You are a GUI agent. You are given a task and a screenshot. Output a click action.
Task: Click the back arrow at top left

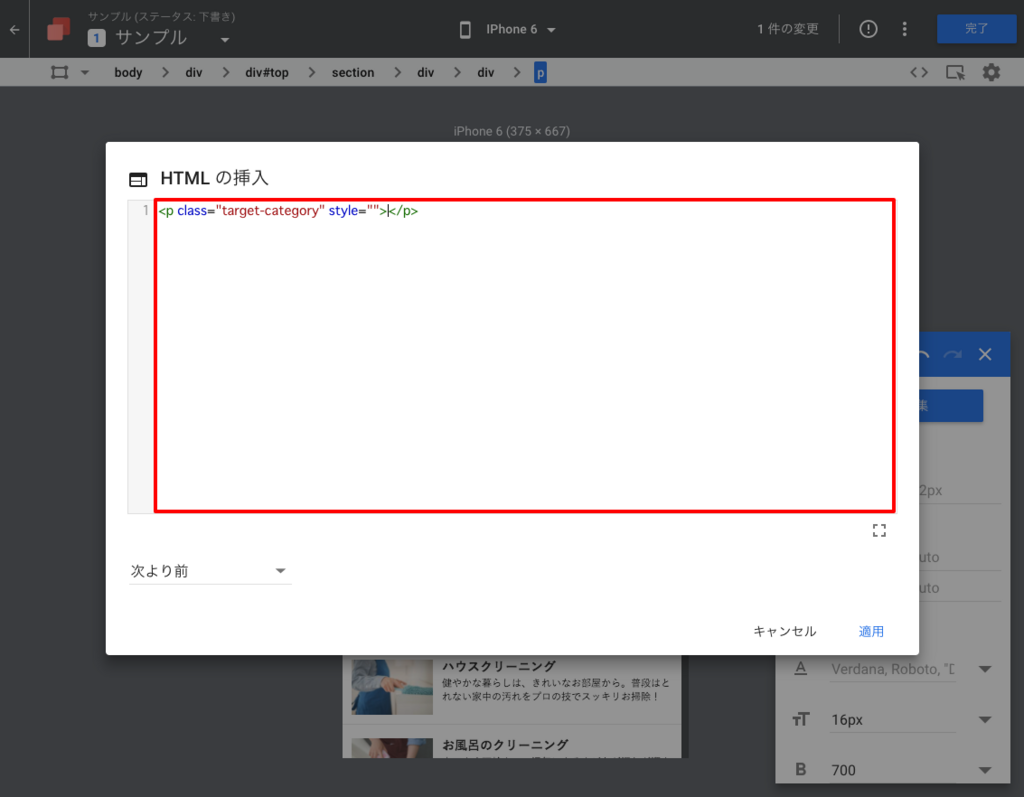coord(13,29)
